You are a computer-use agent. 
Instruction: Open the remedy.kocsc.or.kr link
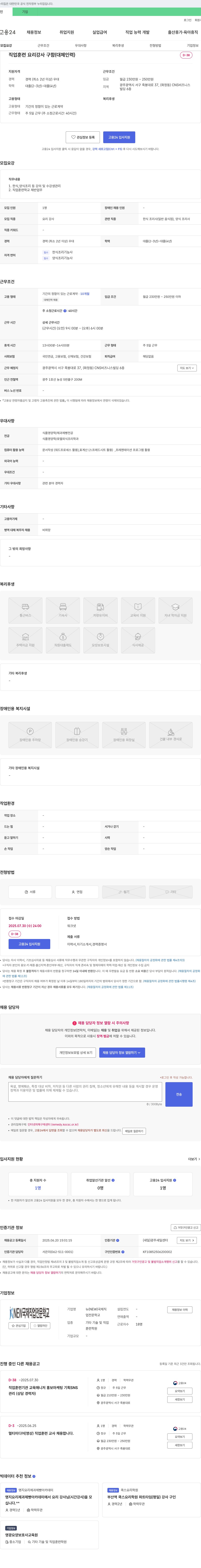click(53, 1124)
